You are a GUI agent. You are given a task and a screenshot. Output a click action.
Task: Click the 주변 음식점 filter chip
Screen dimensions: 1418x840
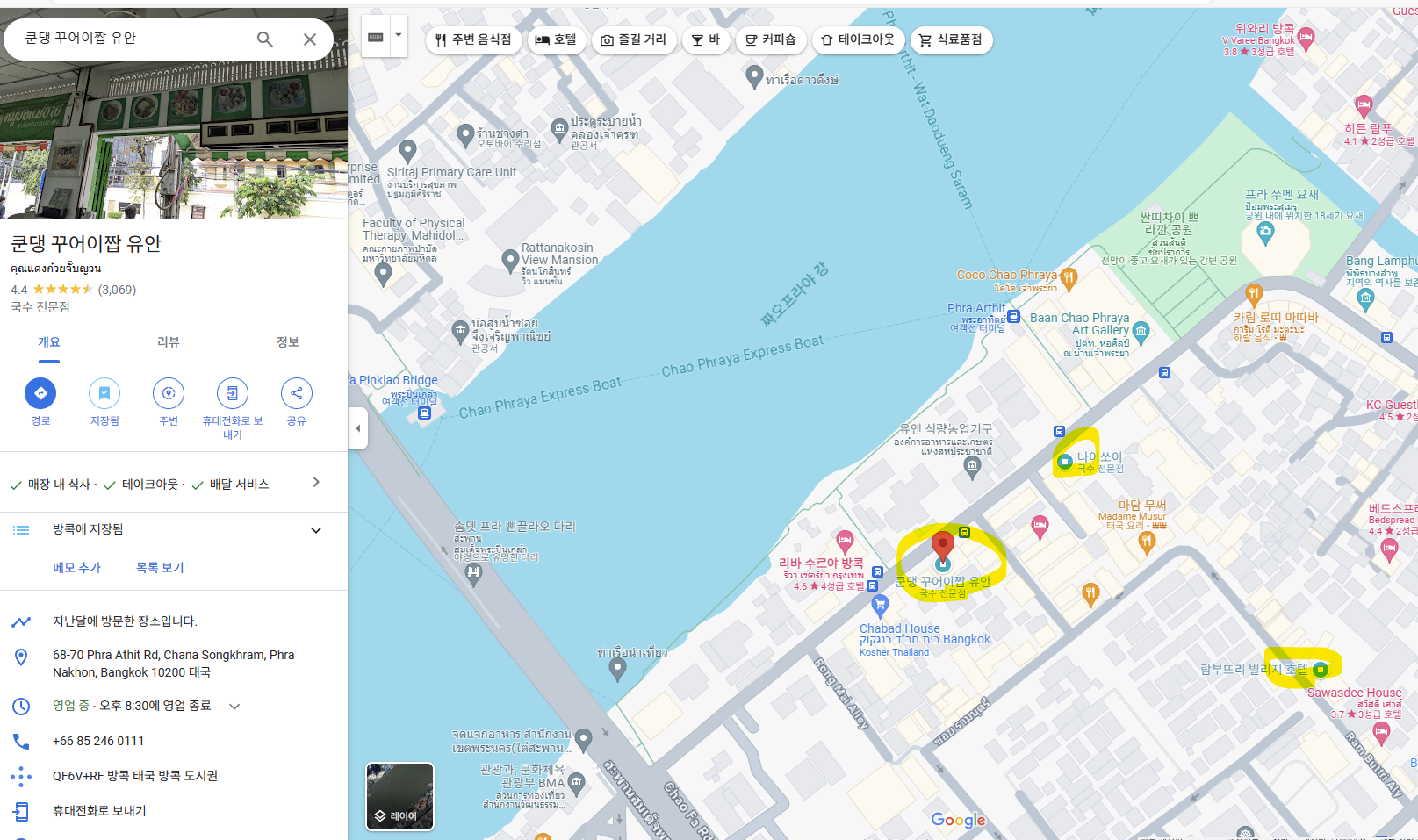pos(473,39)
